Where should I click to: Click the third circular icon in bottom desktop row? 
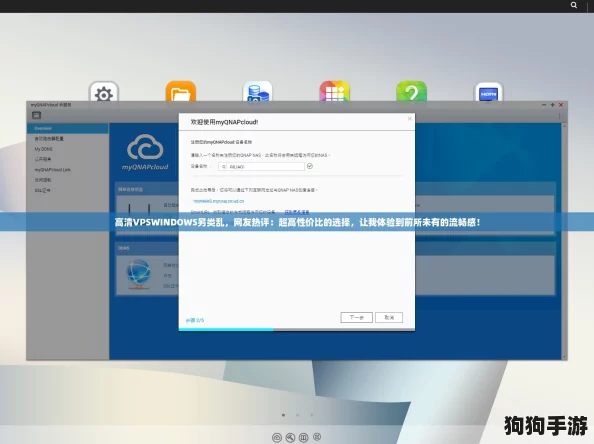(303, 438)
